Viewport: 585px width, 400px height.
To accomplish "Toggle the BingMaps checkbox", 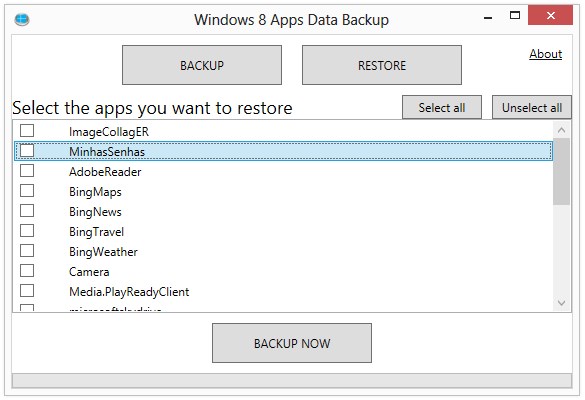I will pyautogui.click(x=27, y=191).
